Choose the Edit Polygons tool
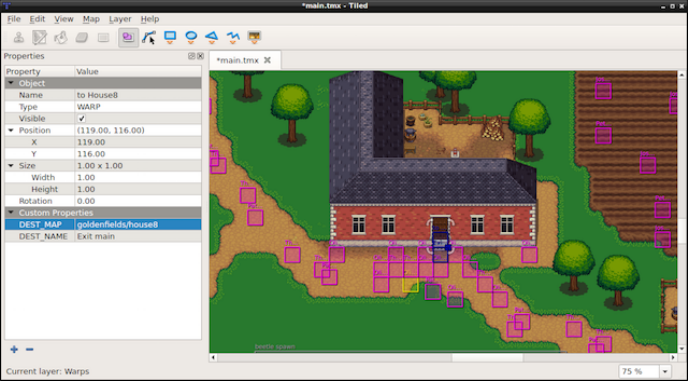Viewport: 688px width, 381px height. click(149, 37)
